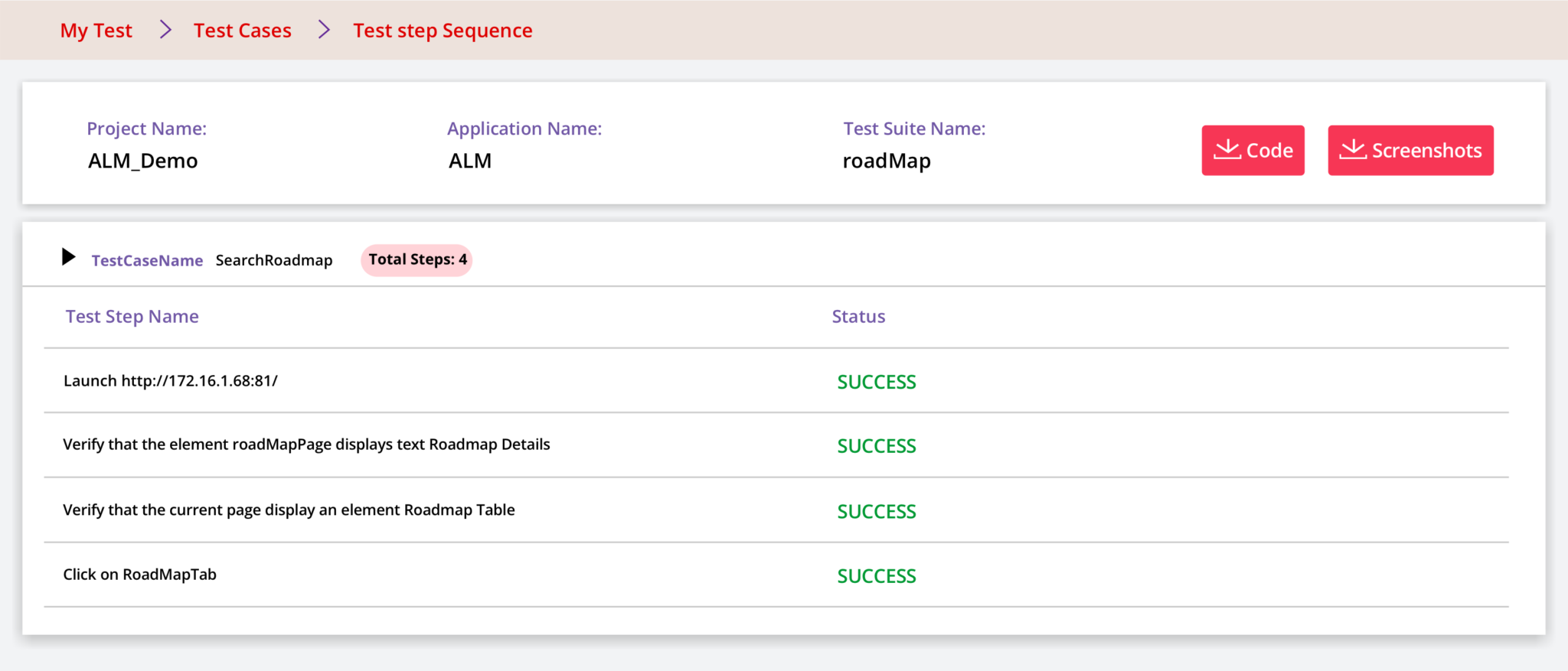Click the download icon on Code button
The height and width of the screenshot is (671, 1568).
pos(1227,149)
